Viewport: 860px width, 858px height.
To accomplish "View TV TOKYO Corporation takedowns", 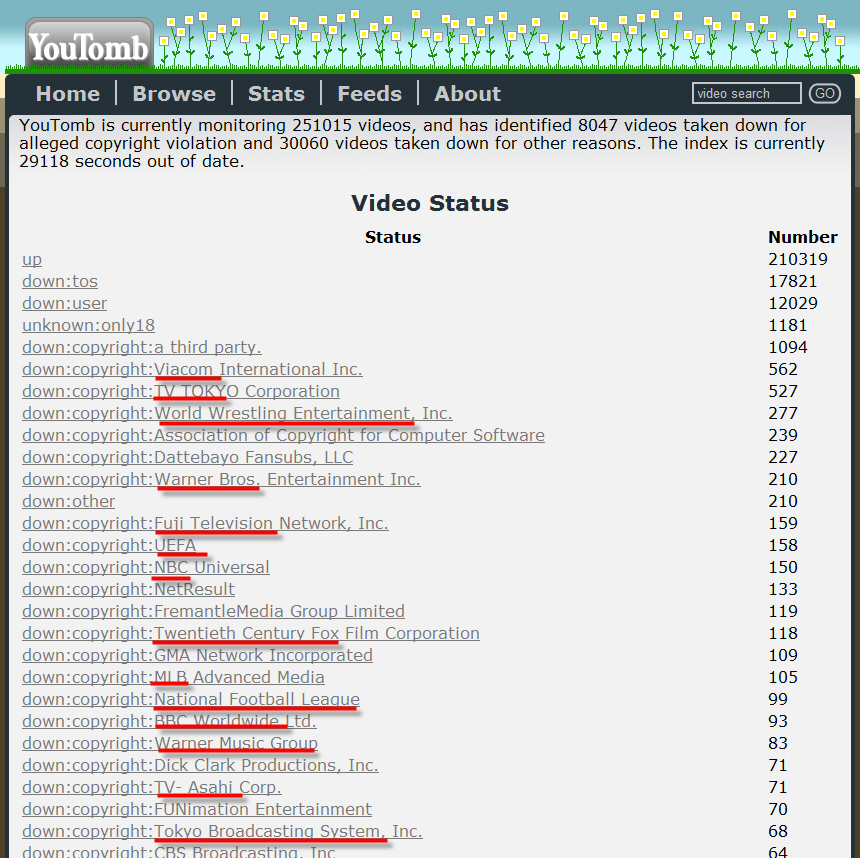I will coord(180,391).
